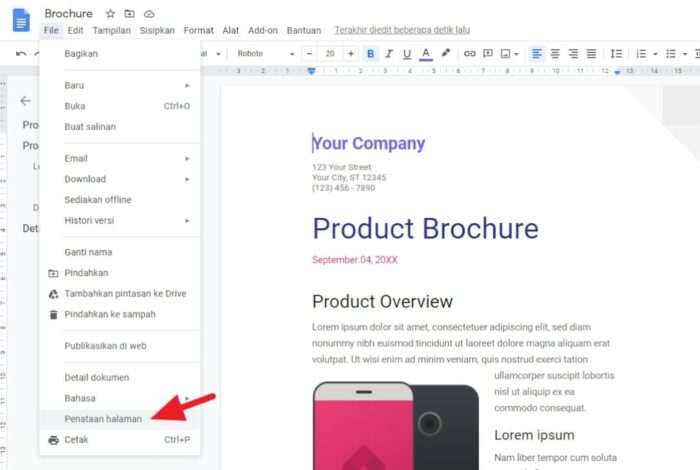Decrease font size with minus button
The width and height of the screenshot is (700, 470).
pyautogui.click(x=309, y=54)
